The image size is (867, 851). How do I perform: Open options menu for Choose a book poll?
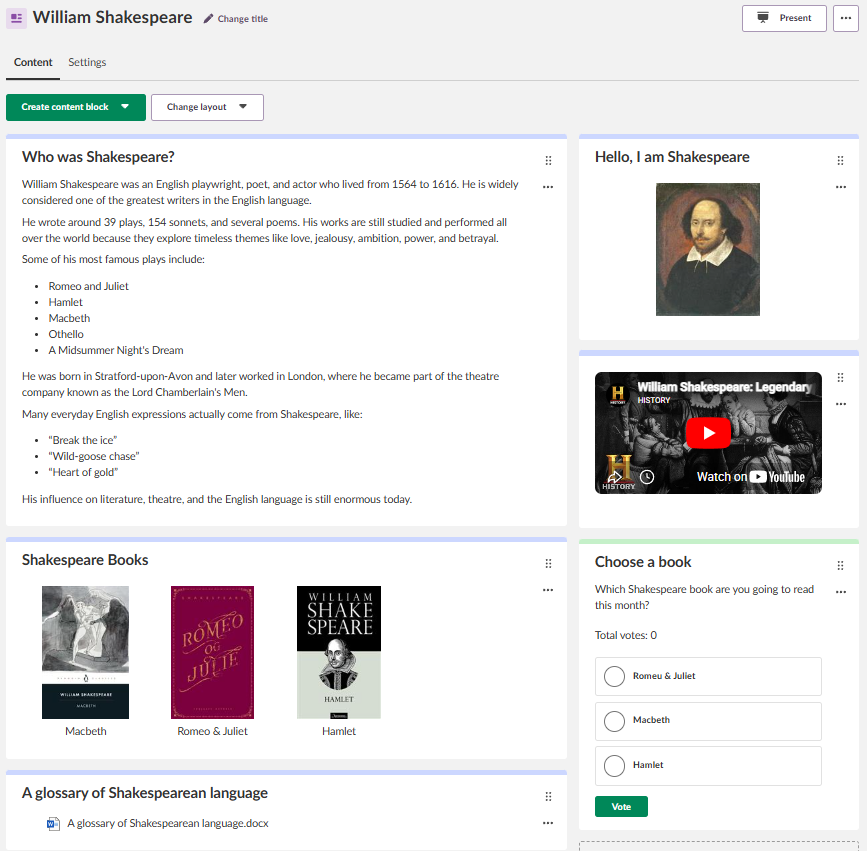point(840,592)
